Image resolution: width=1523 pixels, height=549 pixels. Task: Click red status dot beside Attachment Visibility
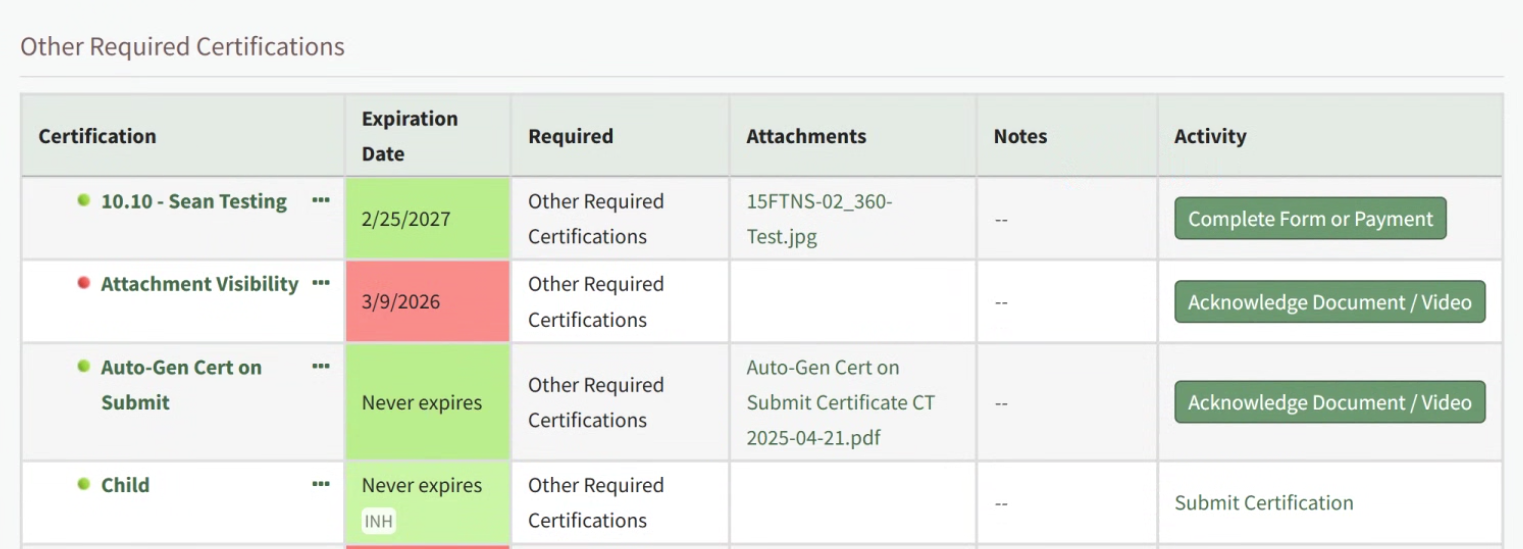(84, 283)
